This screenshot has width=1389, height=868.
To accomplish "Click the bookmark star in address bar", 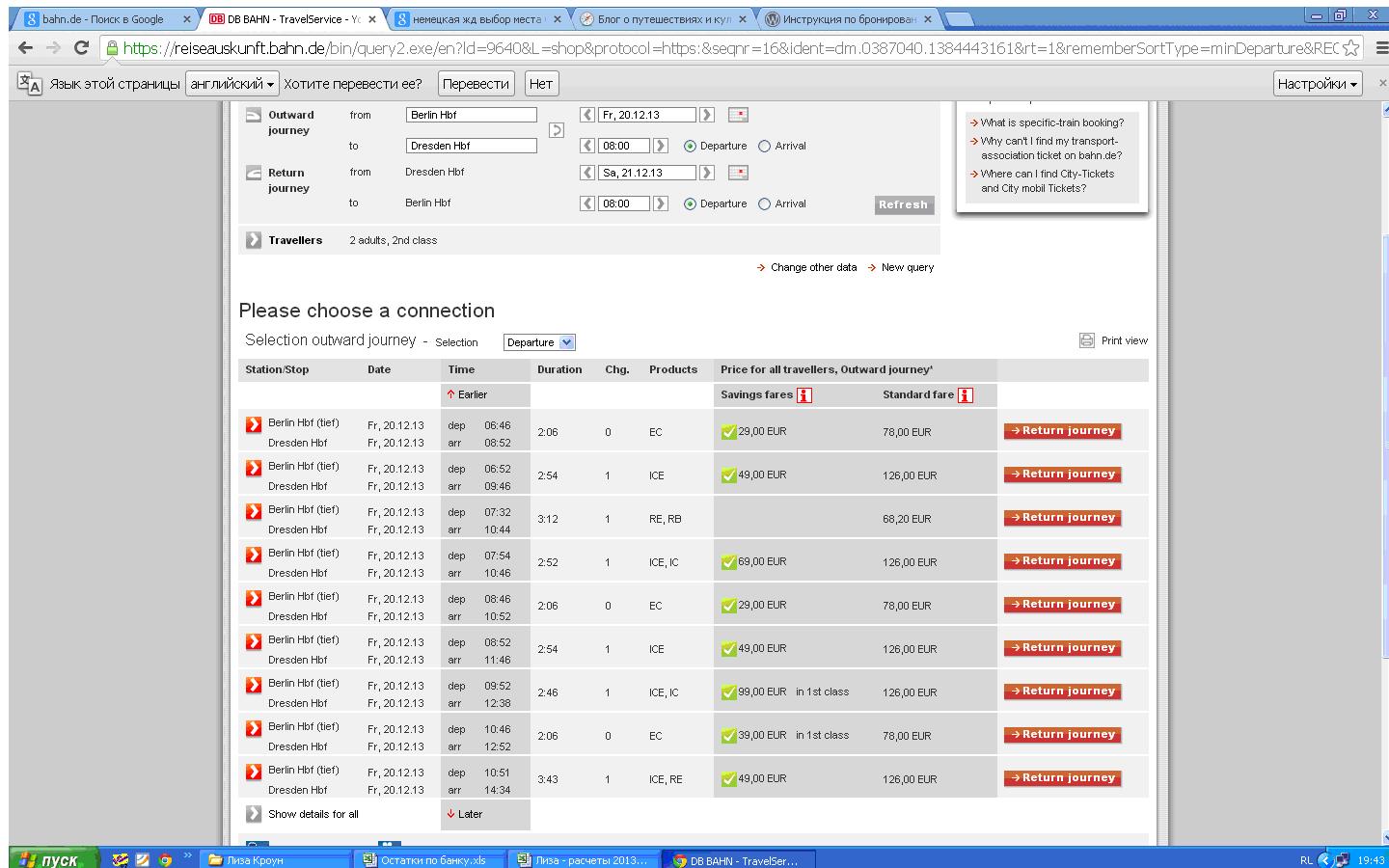I will click(x=1351, y=48).
